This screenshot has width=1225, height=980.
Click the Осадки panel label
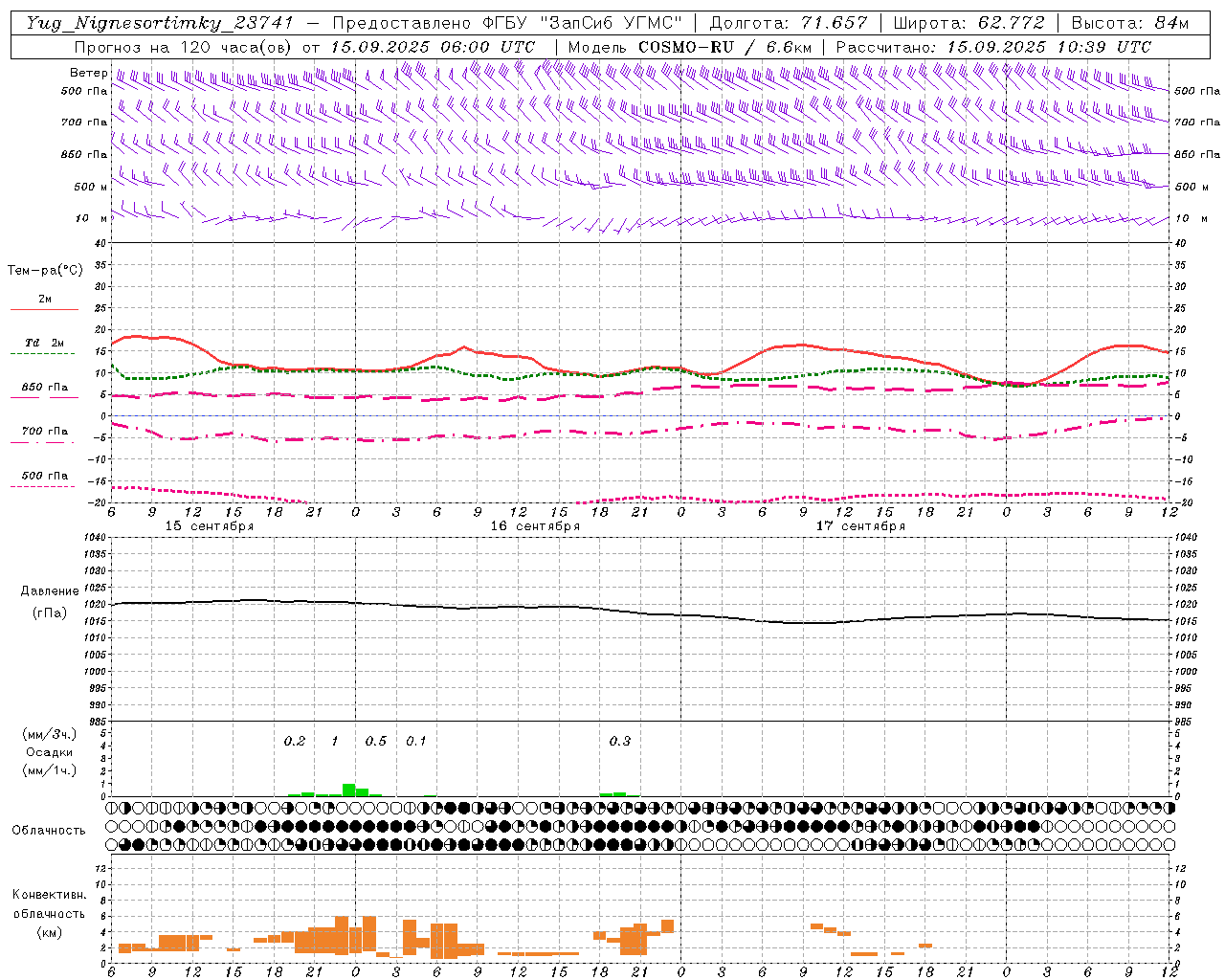pyautogui.click(x=50, y=752)
